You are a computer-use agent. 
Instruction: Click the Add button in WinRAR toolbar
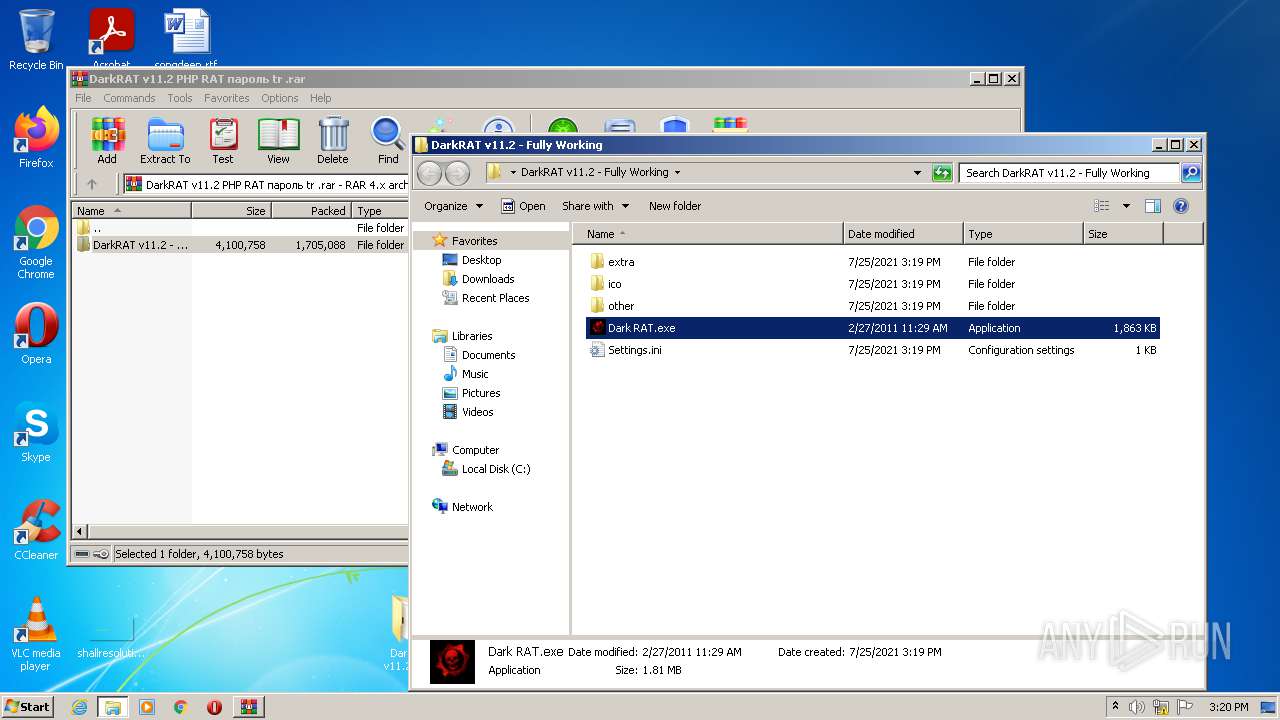[107, 140]
